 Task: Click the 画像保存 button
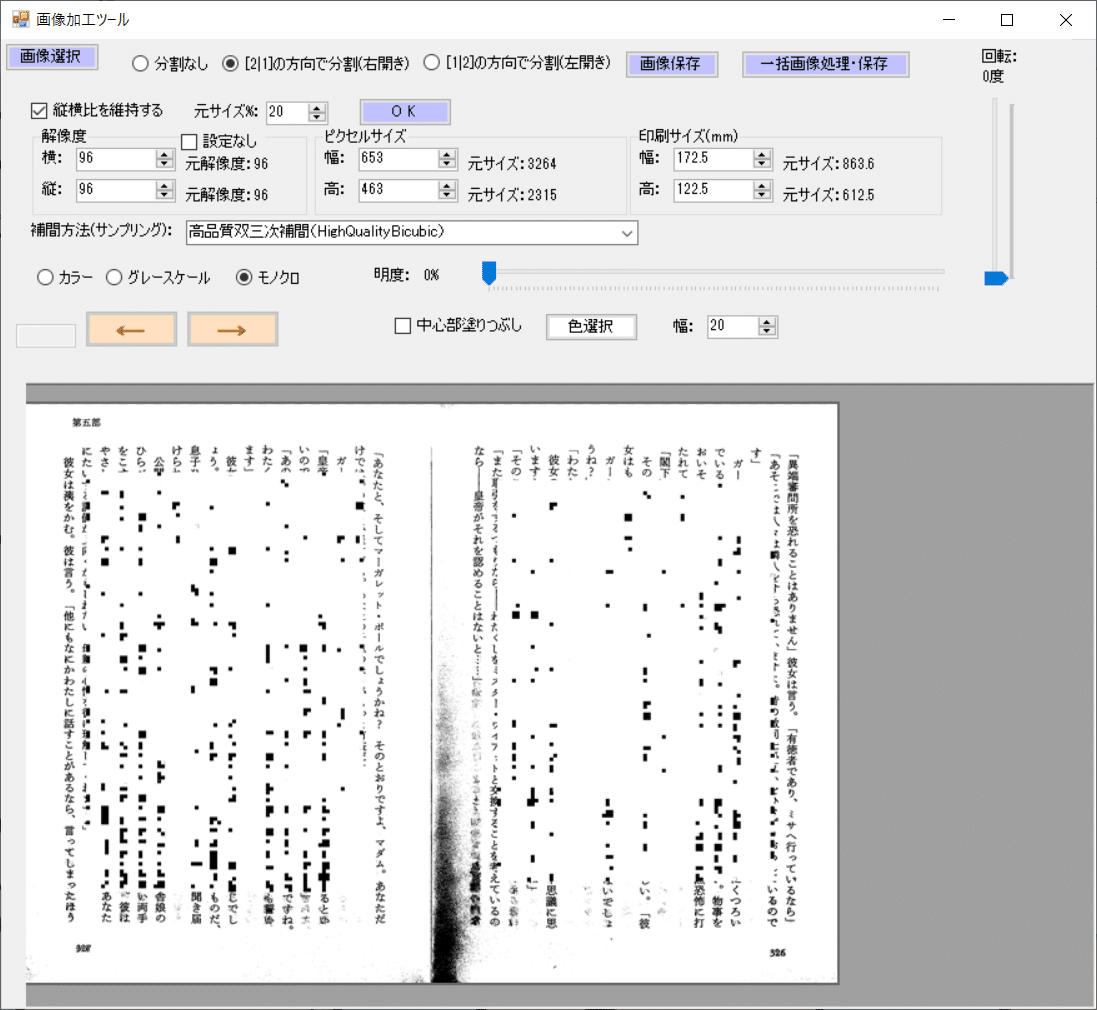pyautogui.click(x=671, y=64)
